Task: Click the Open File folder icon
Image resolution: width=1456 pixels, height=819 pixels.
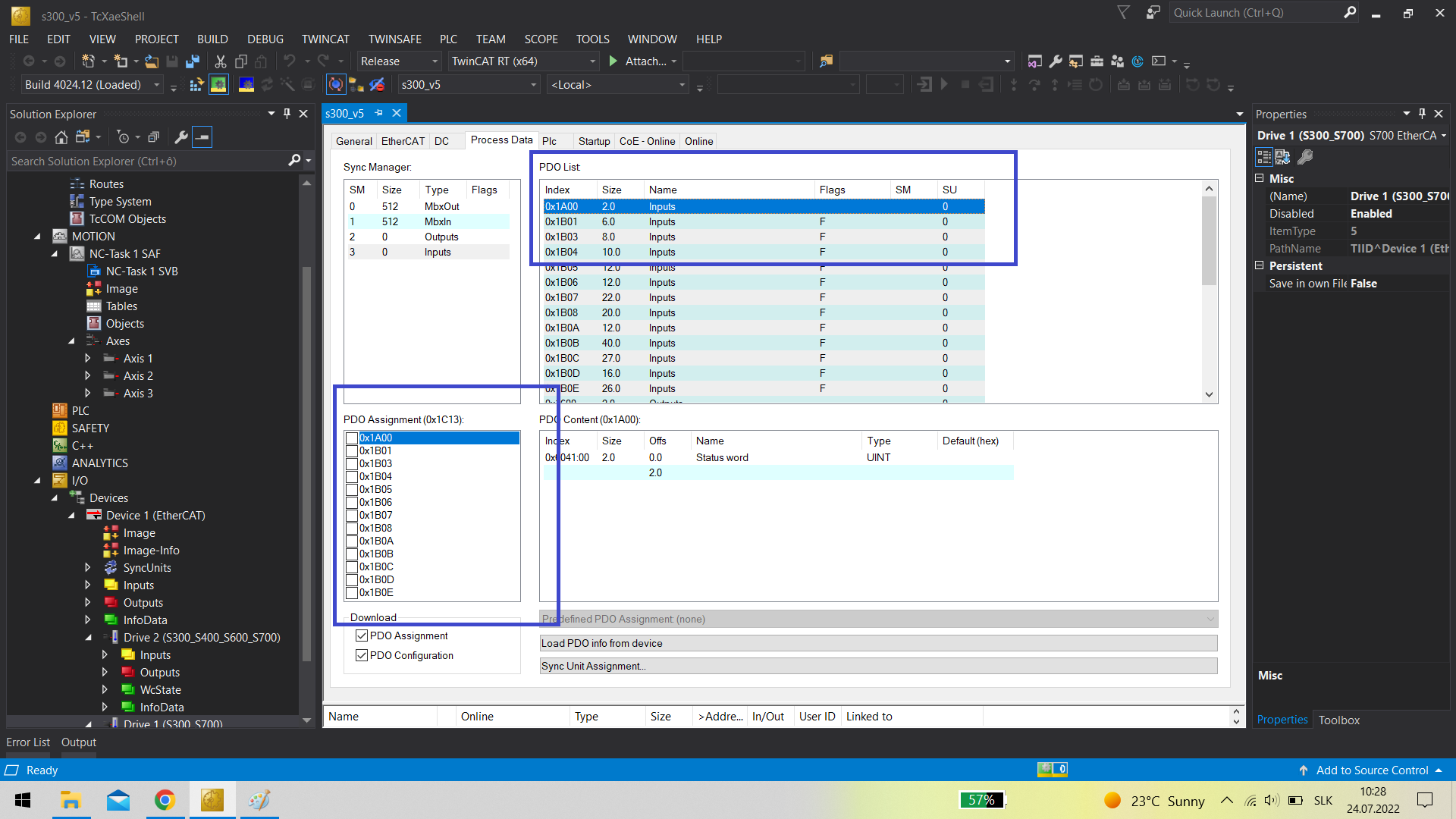Action: tap(152, 61)
